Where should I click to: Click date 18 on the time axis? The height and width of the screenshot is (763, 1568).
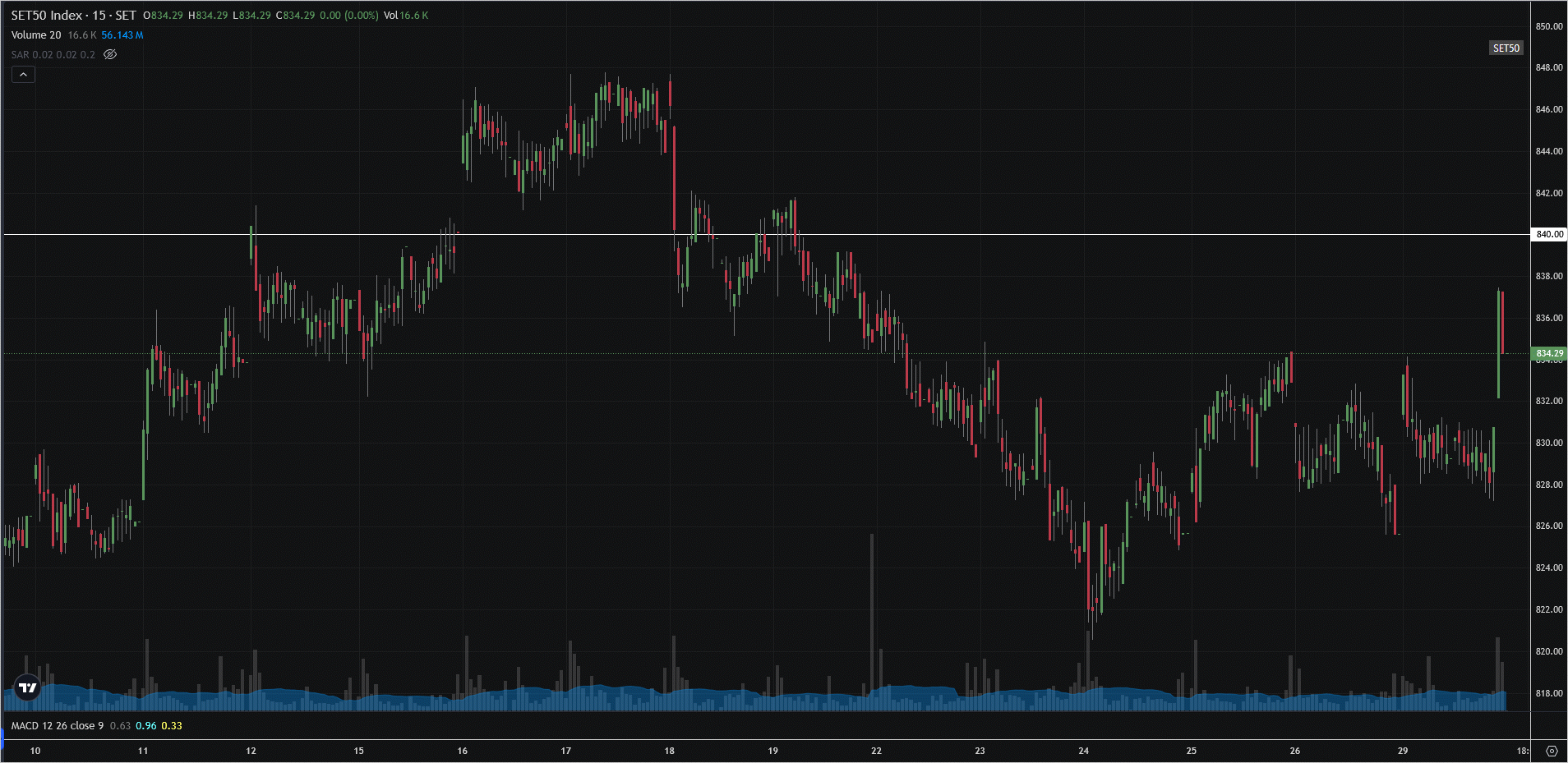[669, 751]
